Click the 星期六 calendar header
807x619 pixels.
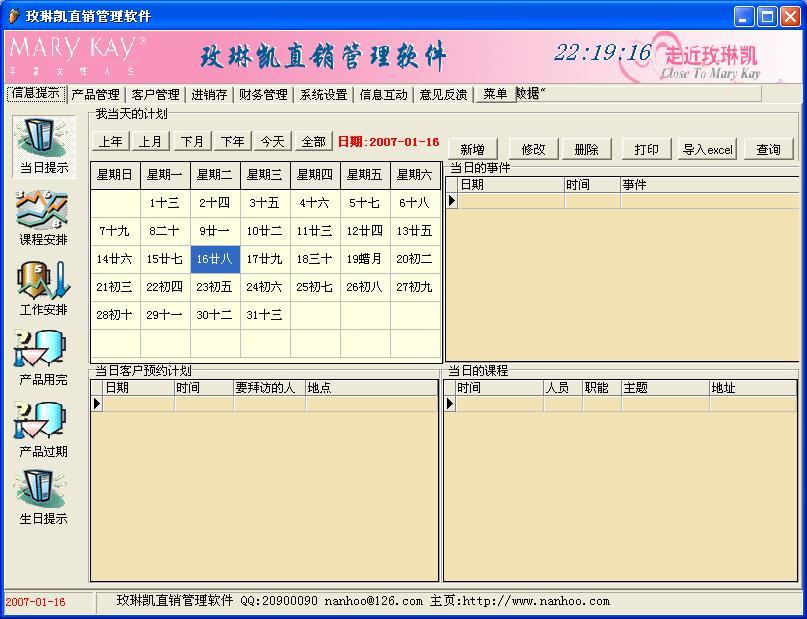pyautogui.click(x=415, y=175)
